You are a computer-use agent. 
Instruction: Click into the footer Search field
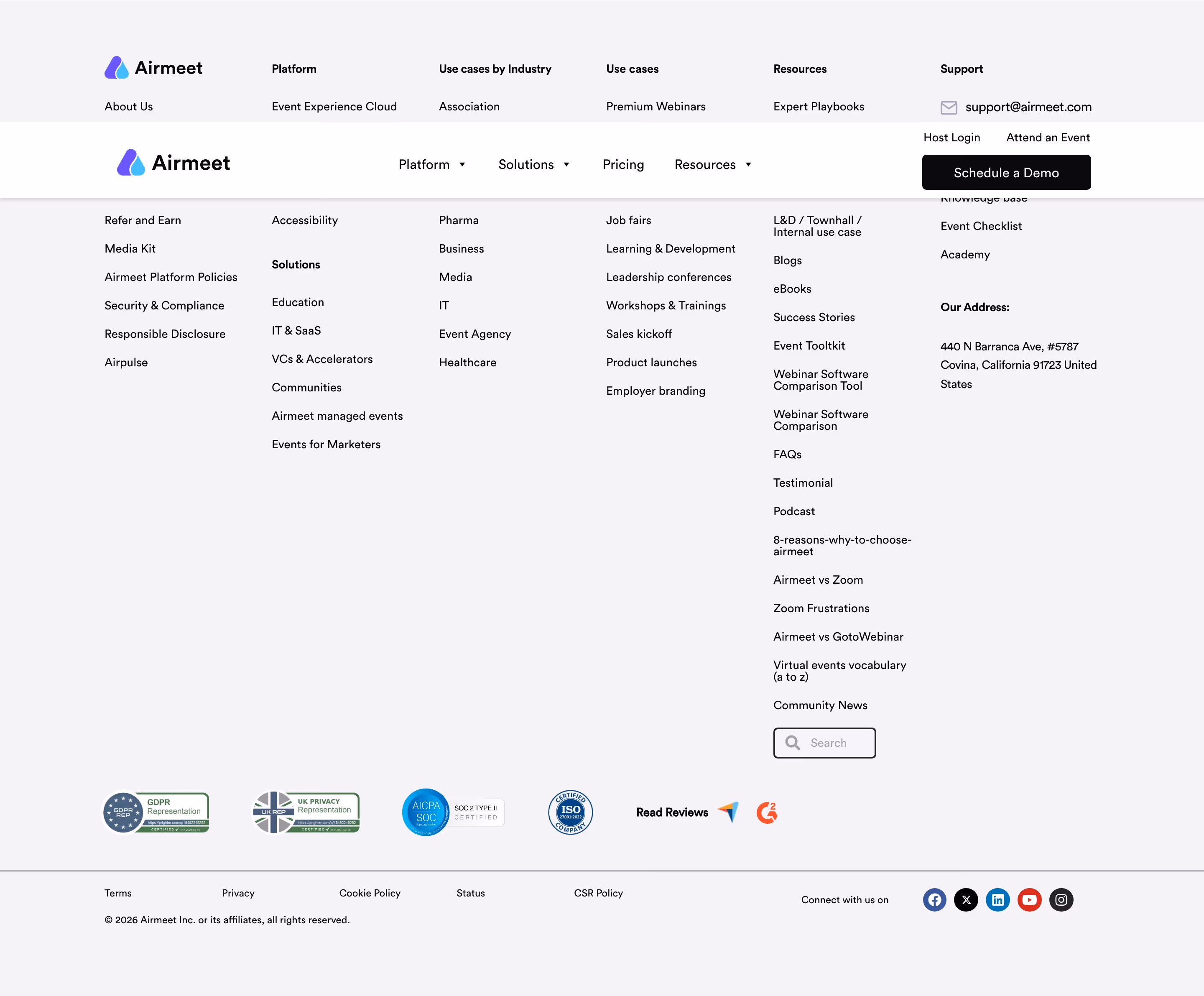(824, 743)
